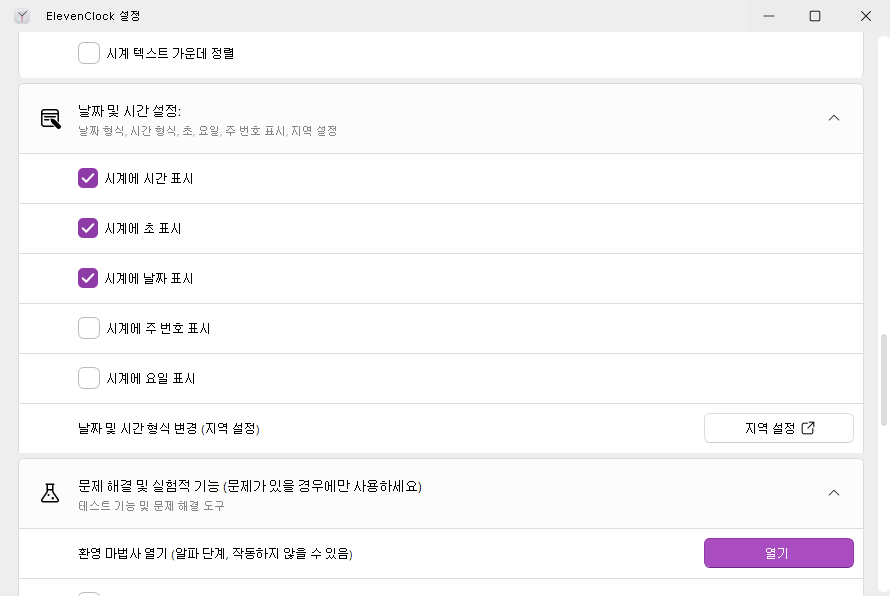Maximize the ElevenClock settings window

pyautogui.click(x=815, y=16)
